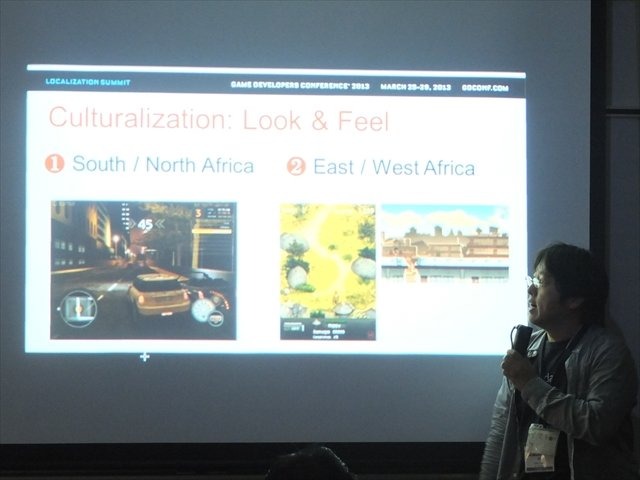
Task: Click the 'East / West Africa' heading
Action: tap(394, 167)
